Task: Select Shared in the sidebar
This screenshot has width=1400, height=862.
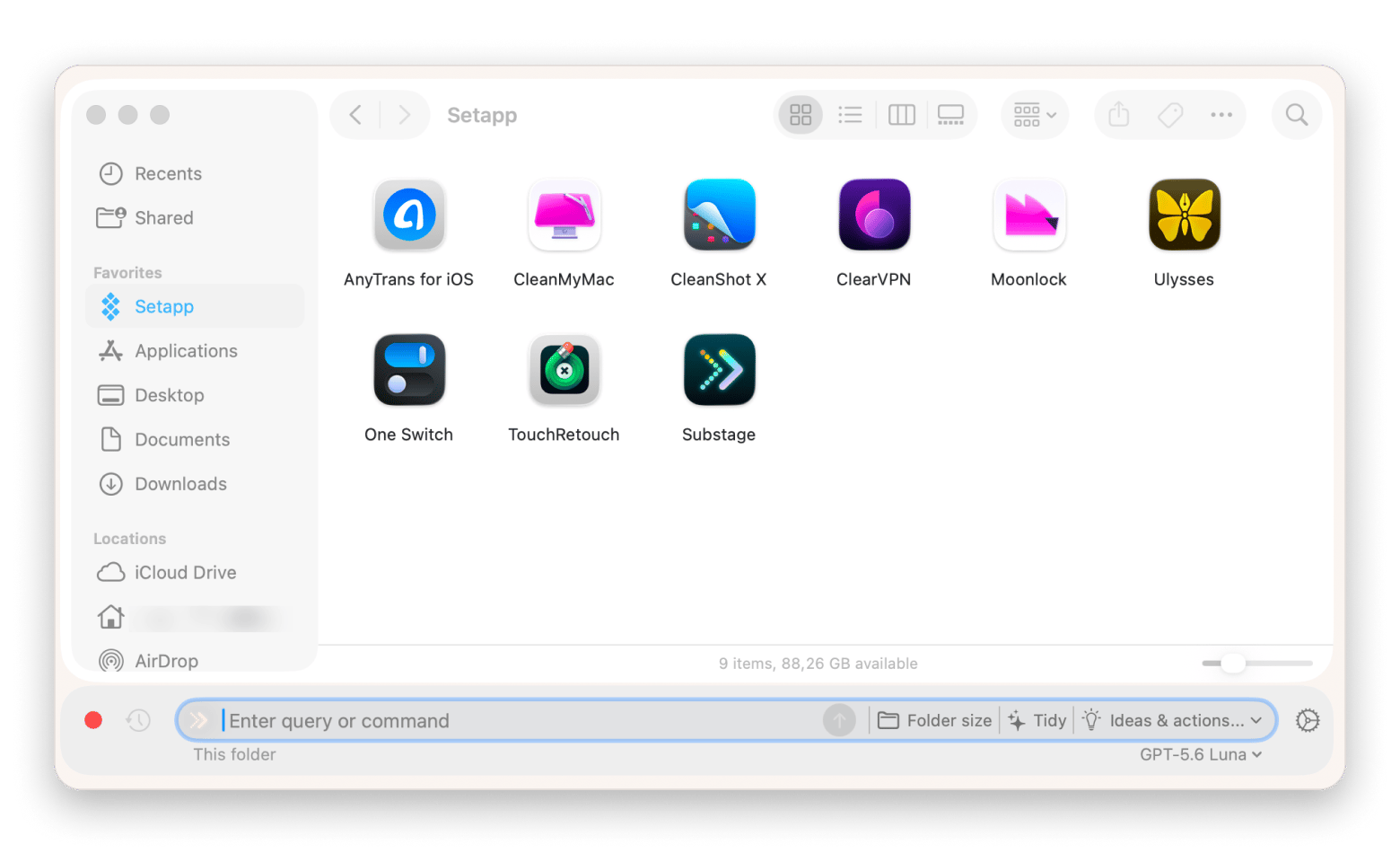Action: pyautogui.click(x=195, y=217)
